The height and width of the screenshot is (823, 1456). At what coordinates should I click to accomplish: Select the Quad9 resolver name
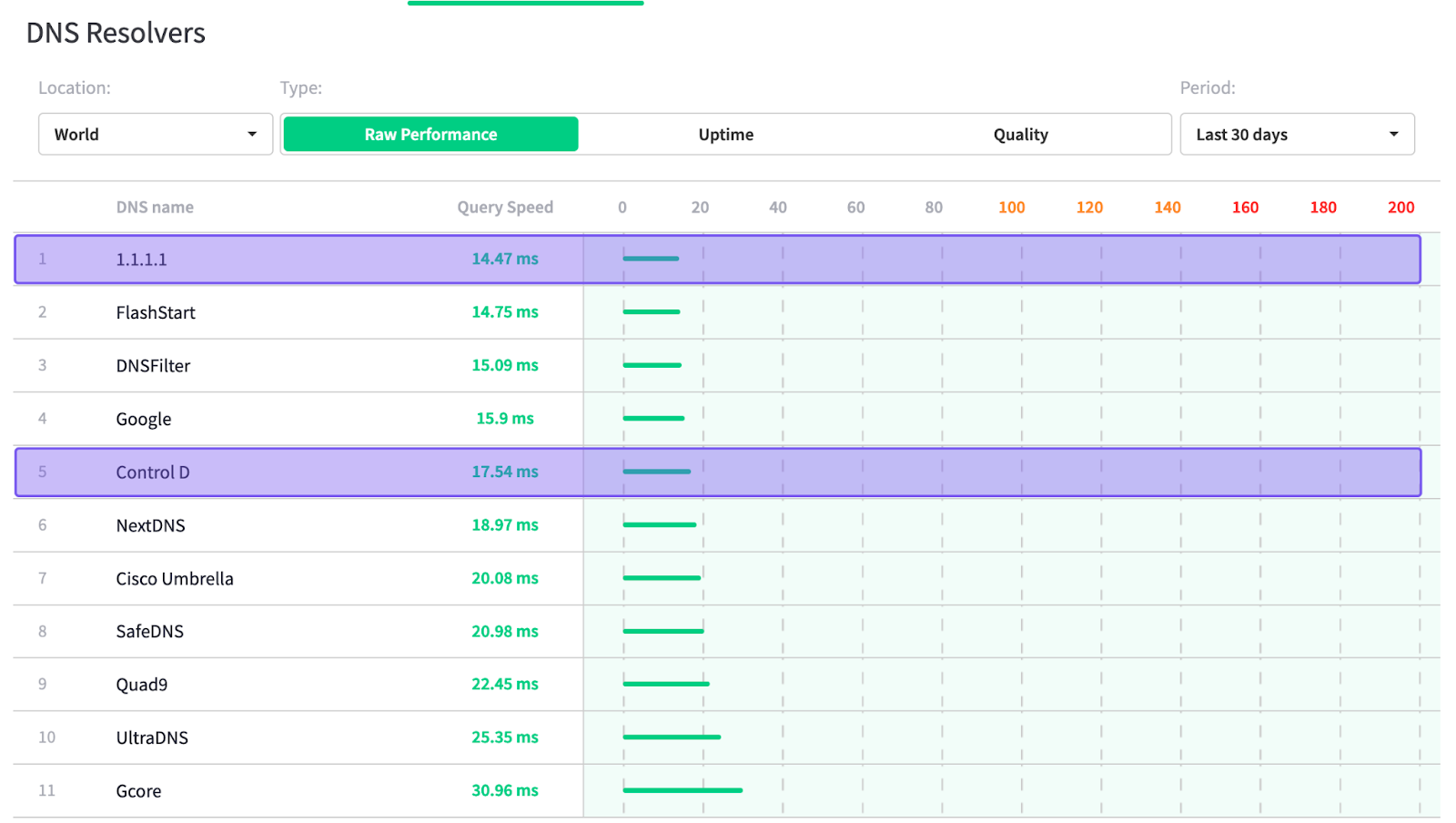tap(142, 685)
